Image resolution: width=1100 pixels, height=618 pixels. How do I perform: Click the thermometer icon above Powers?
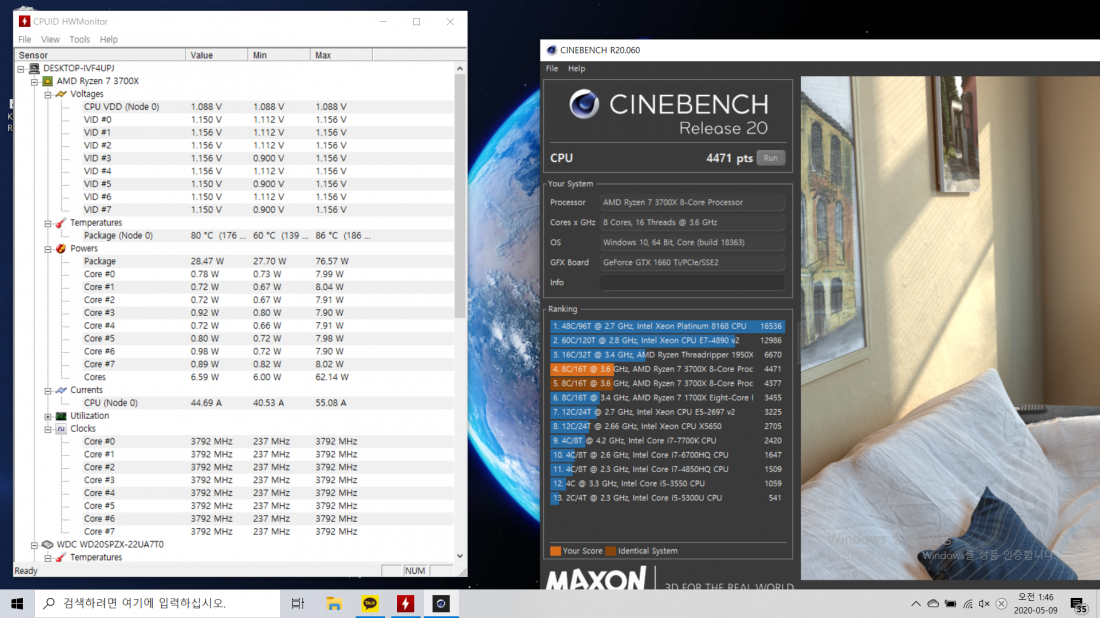pyautogui.click(x=61, y=223)
